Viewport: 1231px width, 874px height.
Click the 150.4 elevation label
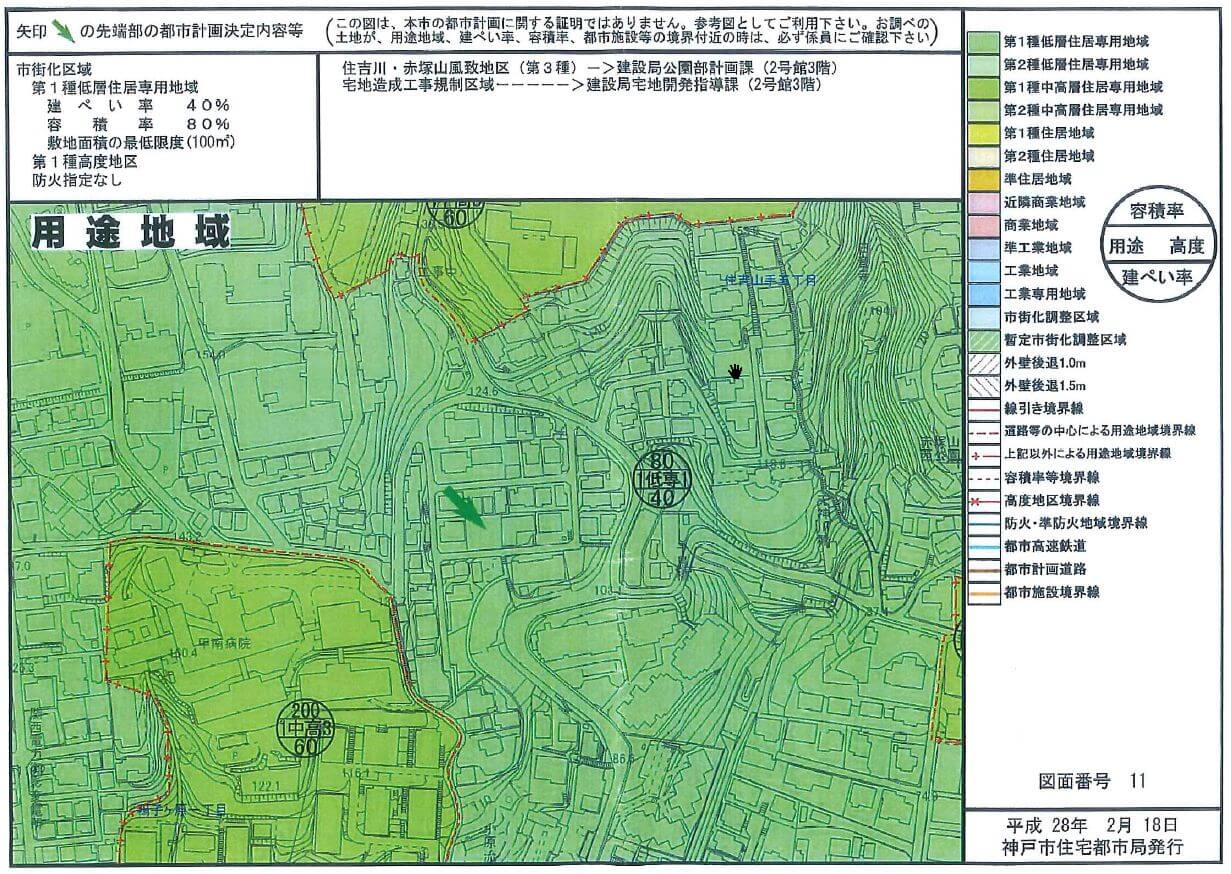181,652
